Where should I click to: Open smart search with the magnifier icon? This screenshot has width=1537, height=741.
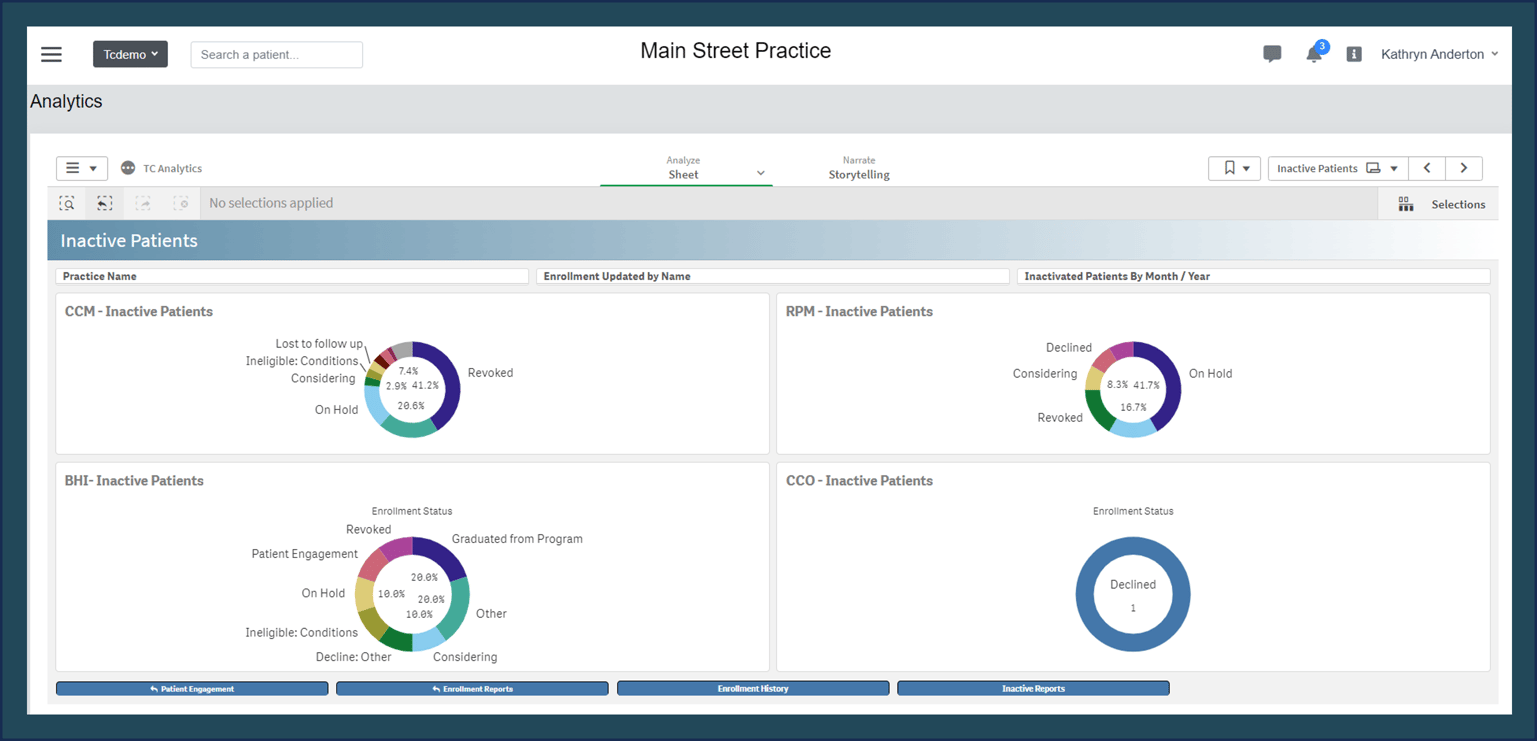(x=67, y=203)
